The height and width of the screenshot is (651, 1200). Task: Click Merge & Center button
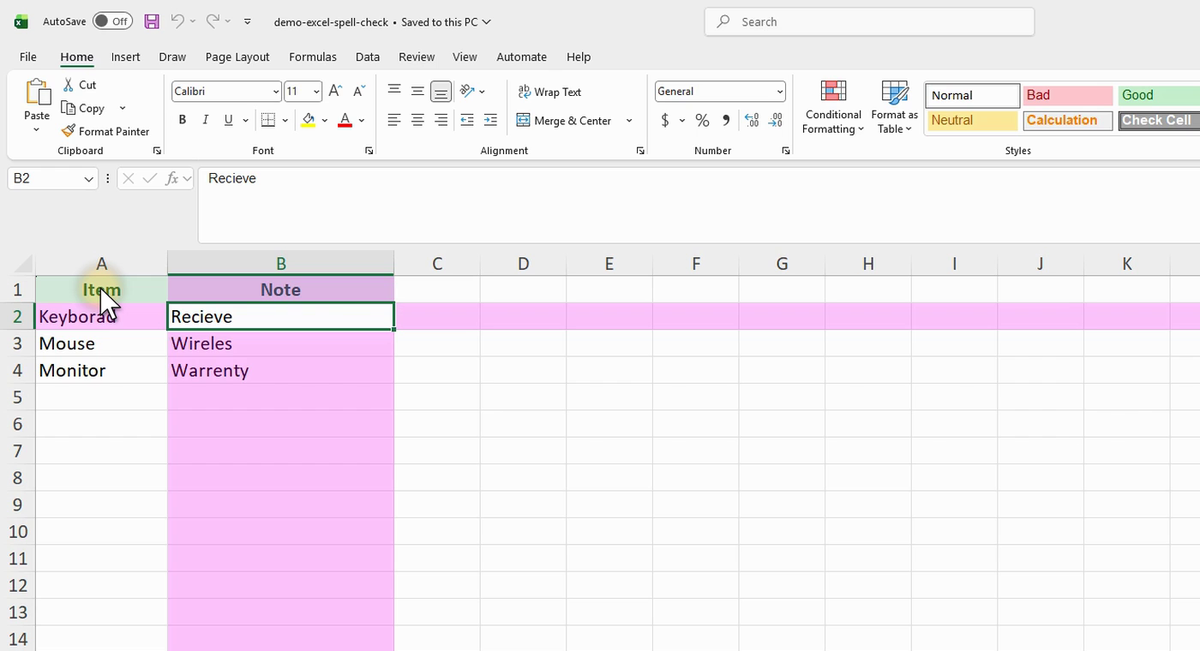pos(564,120)
